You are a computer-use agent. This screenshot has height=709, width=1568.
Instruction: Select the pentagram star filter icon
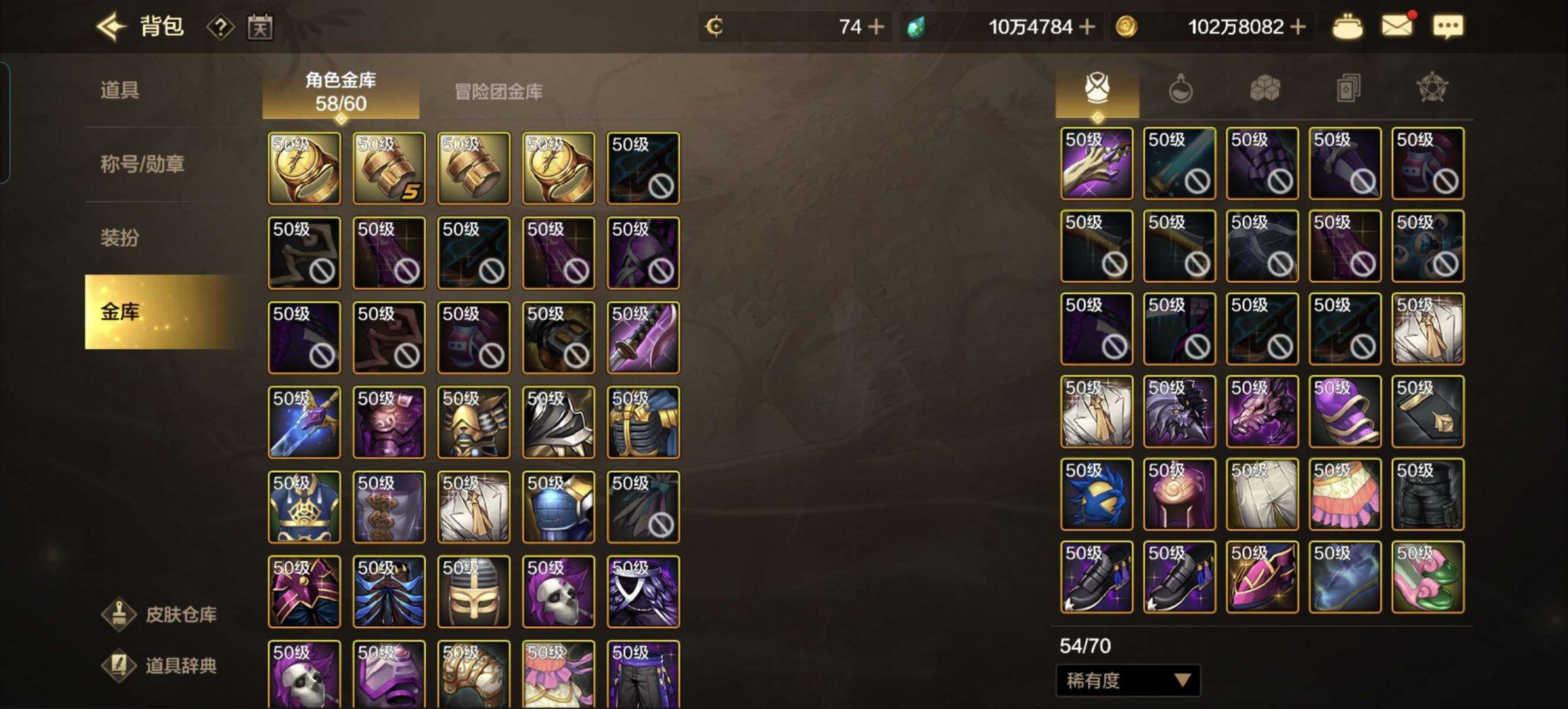(x=1432, y=88)
